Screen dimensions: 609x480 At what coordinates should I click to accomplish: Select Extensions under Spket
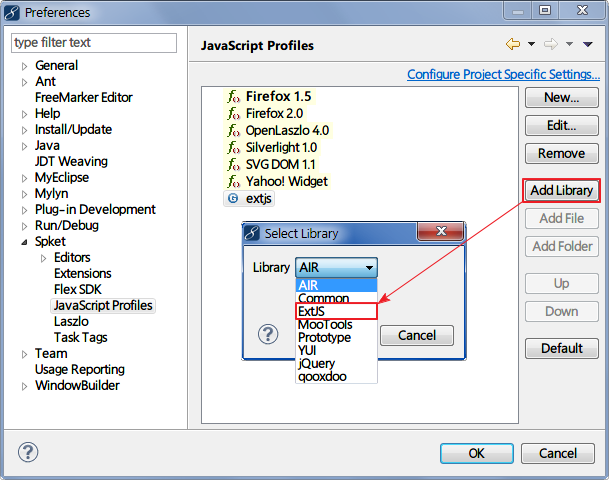82,274
